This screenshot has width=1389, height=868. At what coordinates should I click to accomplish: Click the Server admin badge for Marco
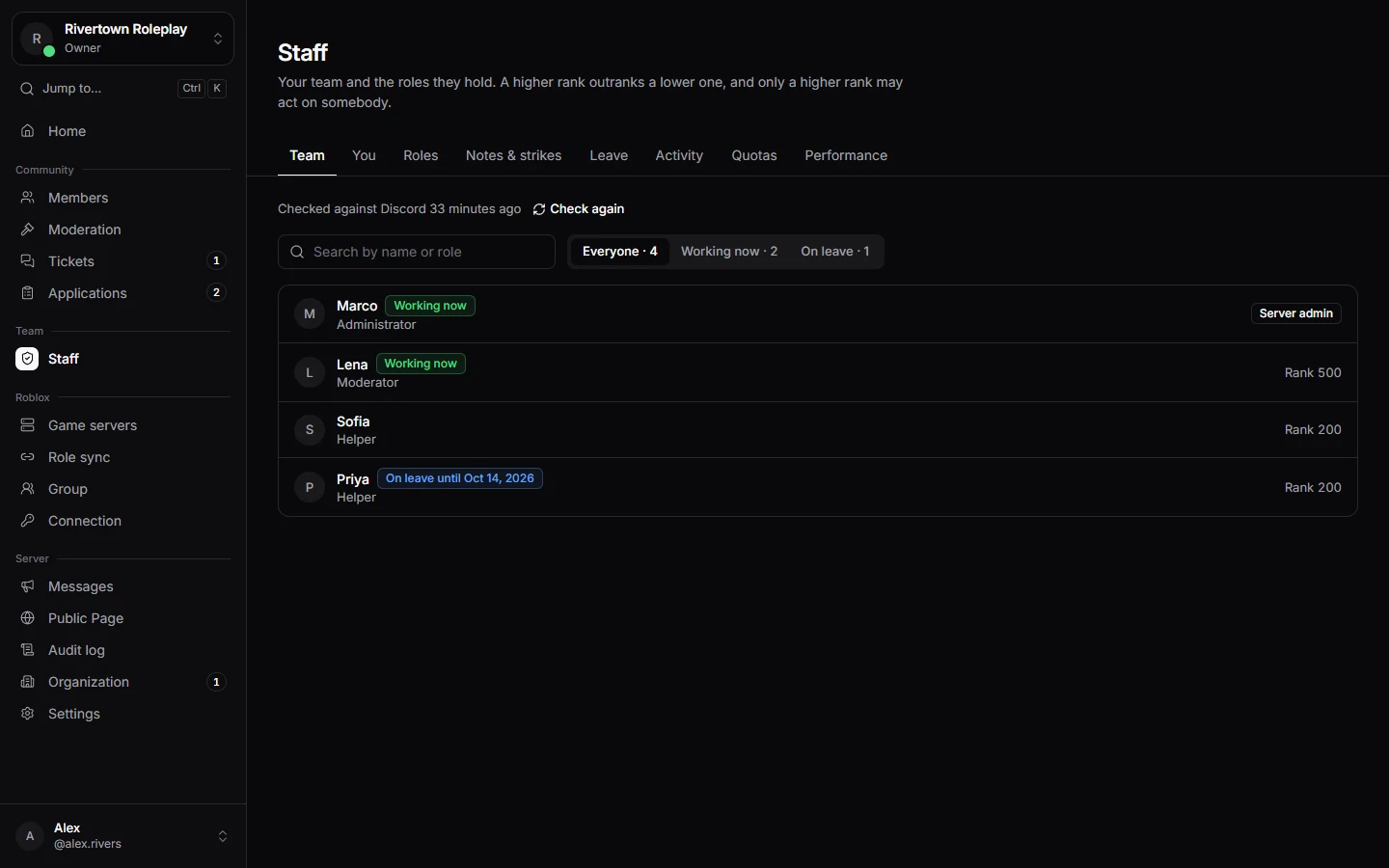coord(1296,313)
